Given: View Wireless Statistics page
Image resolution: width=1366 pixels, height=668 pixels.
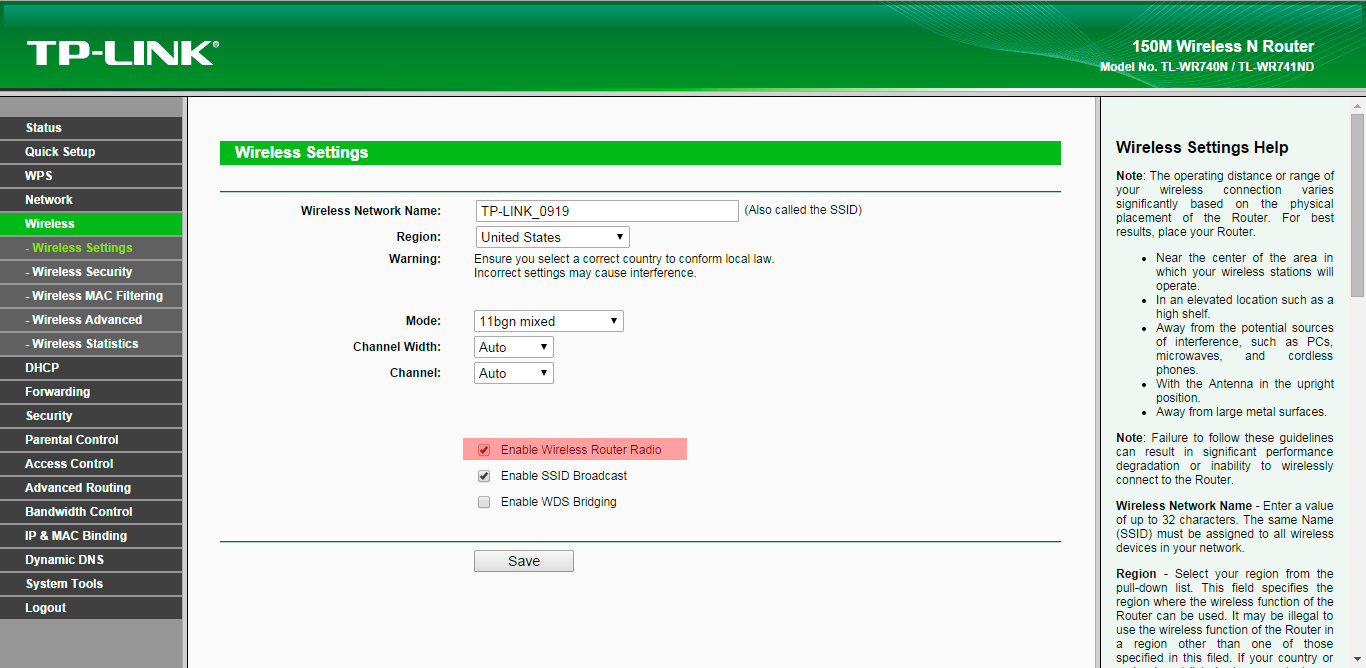Looking at the screenshot, I should coord(91,344).
